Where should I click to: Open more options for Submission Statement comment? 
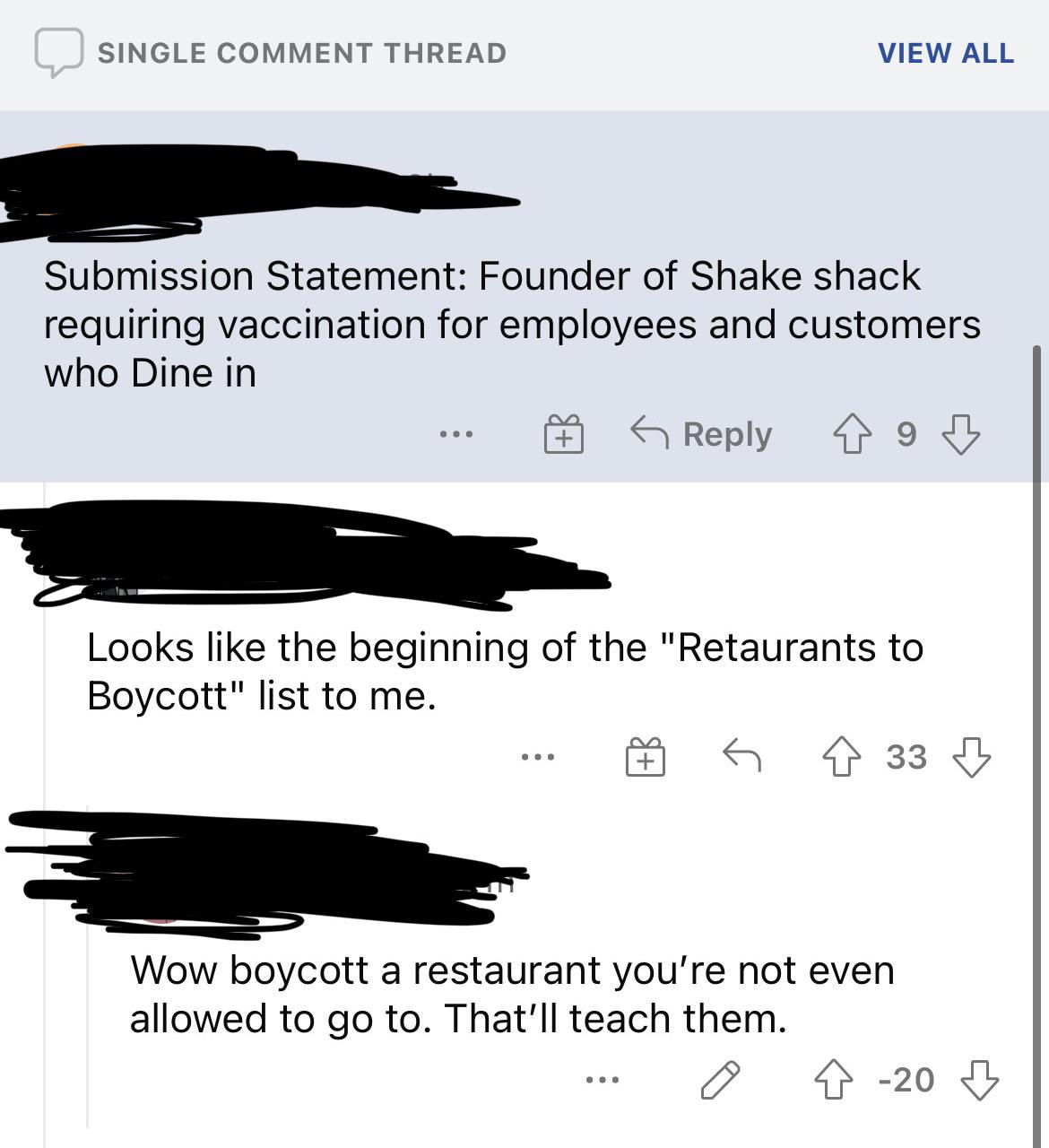click(455, 436)
